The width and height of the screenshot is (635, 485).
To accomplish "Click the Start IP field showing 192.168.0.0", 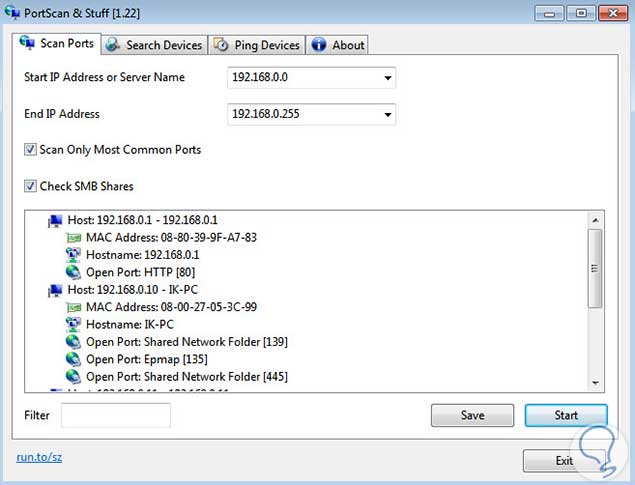I will pyautogui.click(x=311, y=78).
